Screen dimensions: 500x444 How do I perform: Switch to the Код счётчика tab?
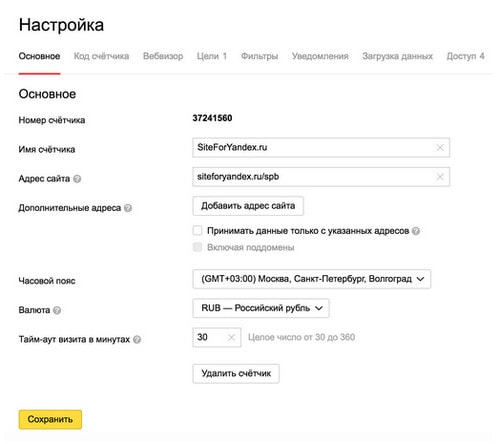point(101,56)
